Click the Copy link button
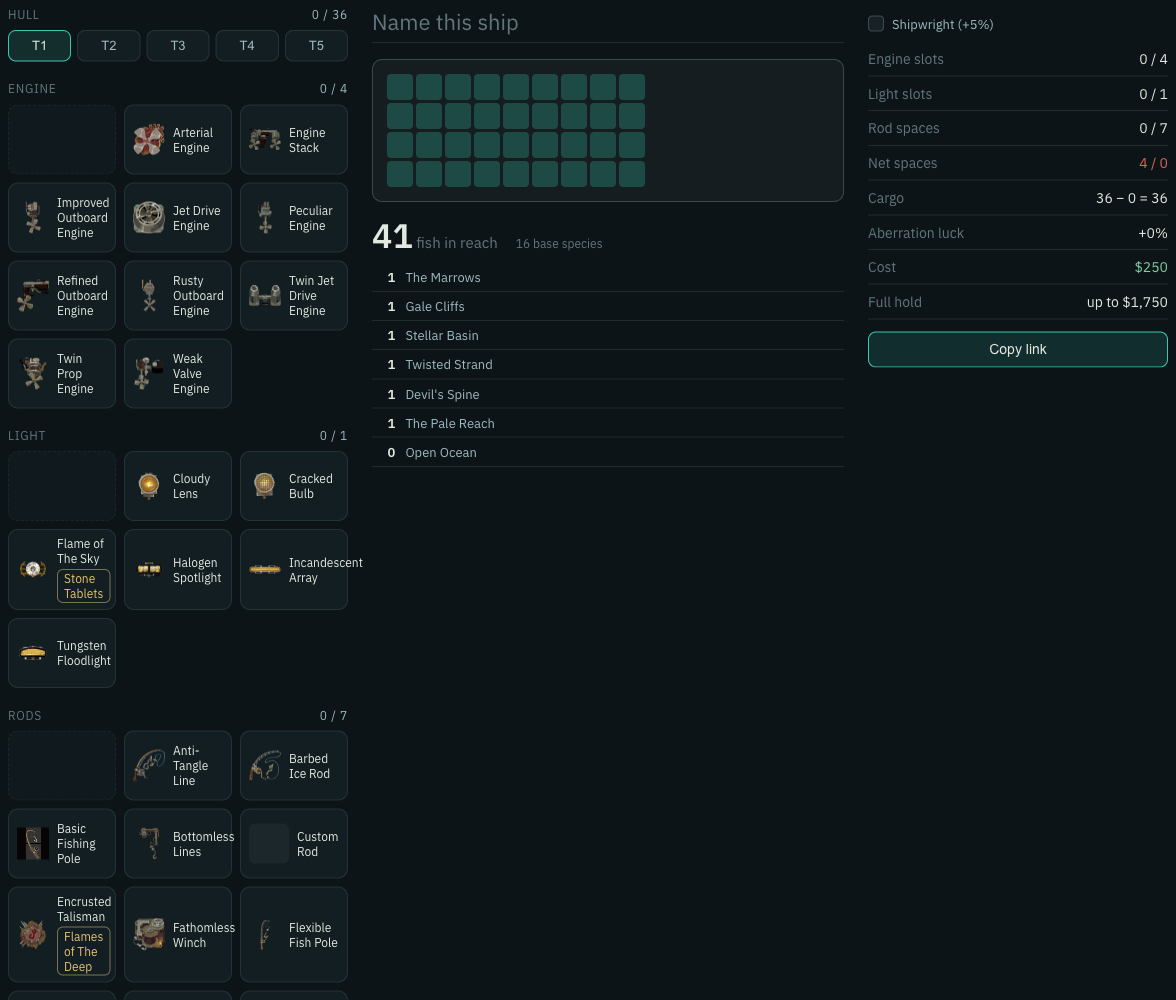This screenshot has width=1176, height=1000. [1018, 350]
